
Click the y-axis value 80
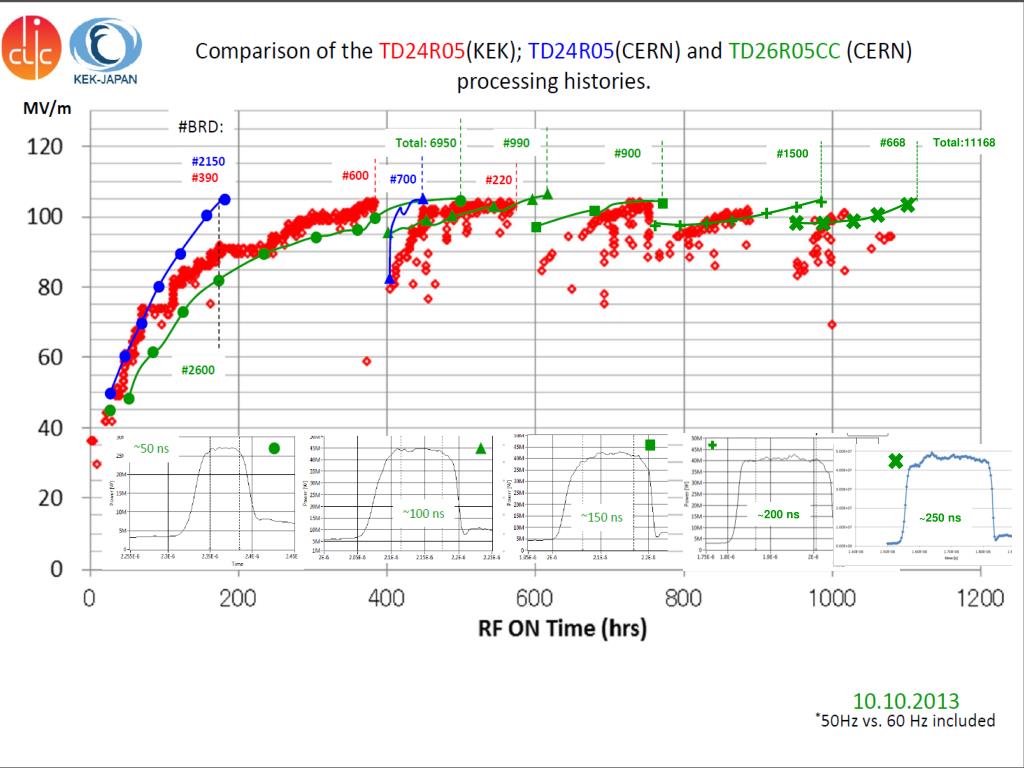[50, 287]
